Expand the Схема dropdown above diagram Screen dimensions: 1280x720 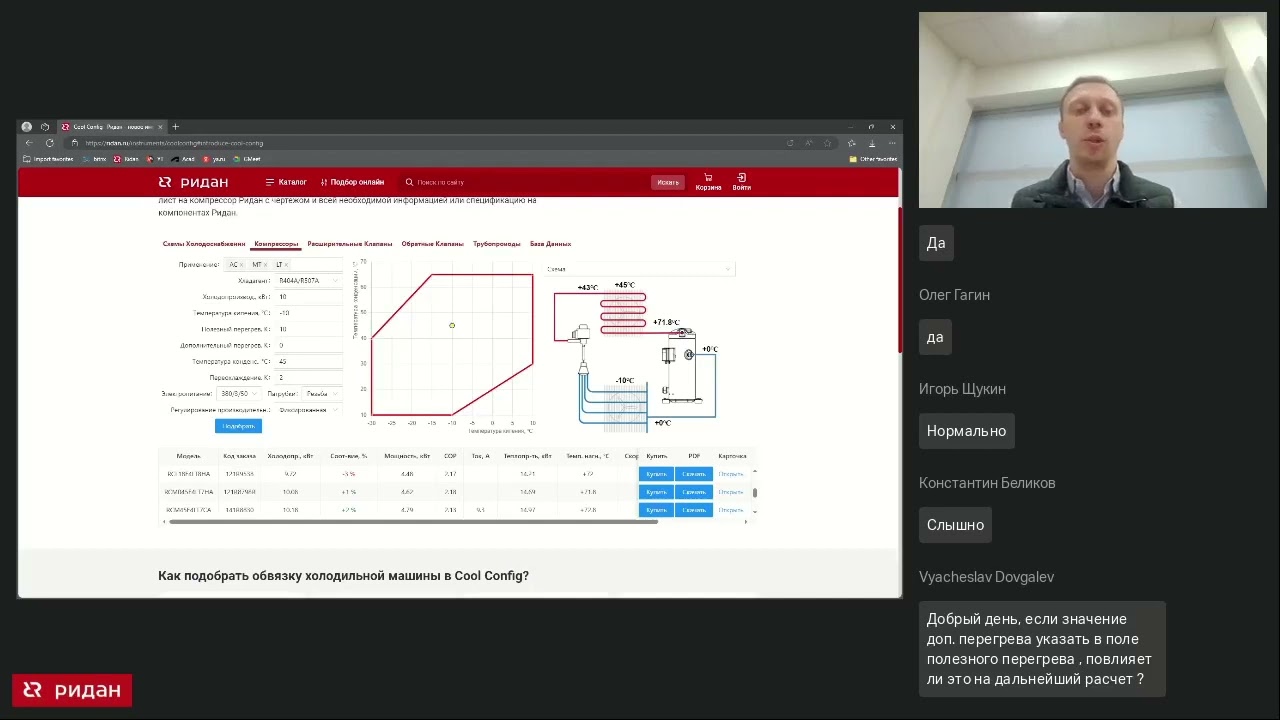coord(640,269)
